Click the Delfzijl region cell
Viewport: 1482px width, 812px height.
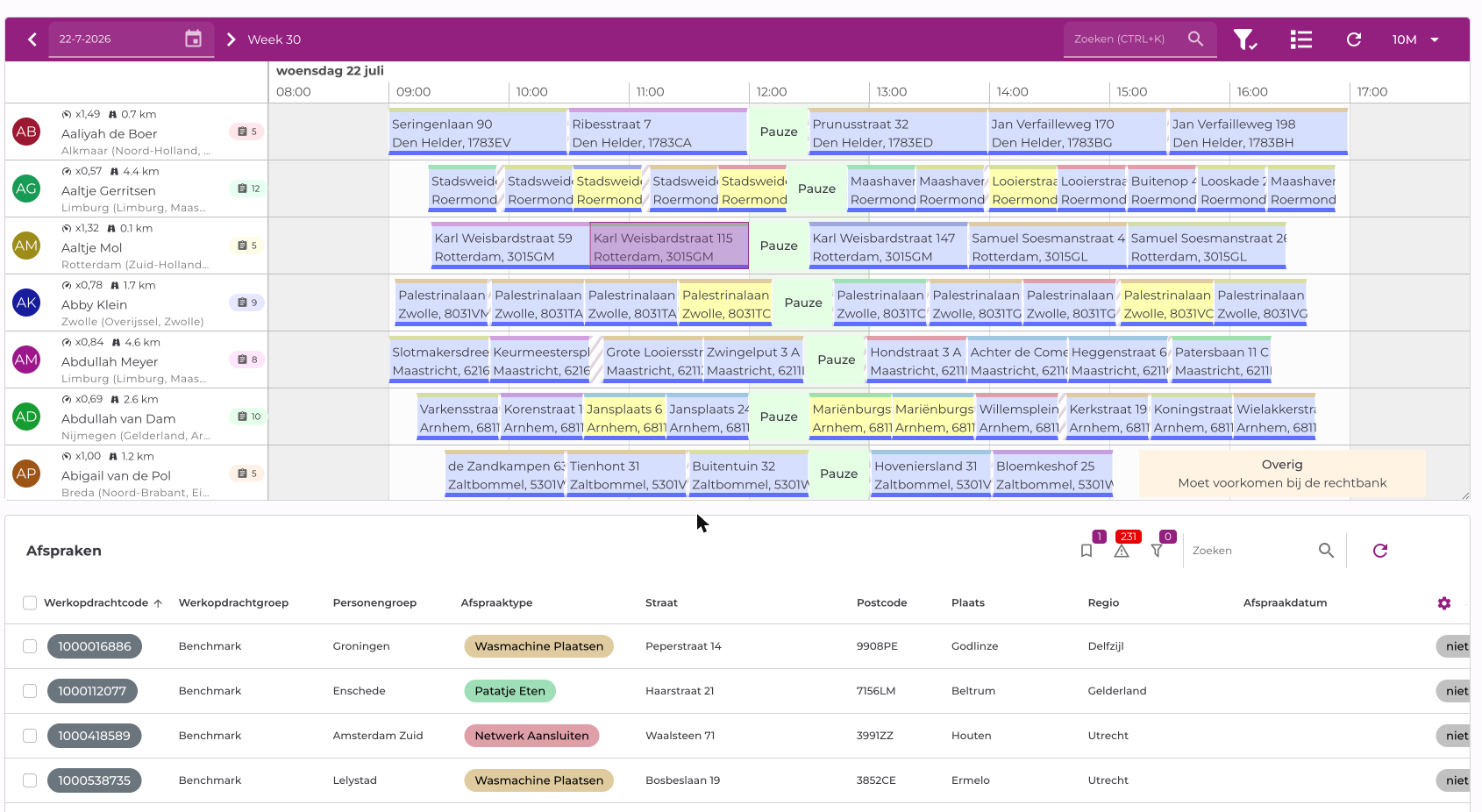1106,646
